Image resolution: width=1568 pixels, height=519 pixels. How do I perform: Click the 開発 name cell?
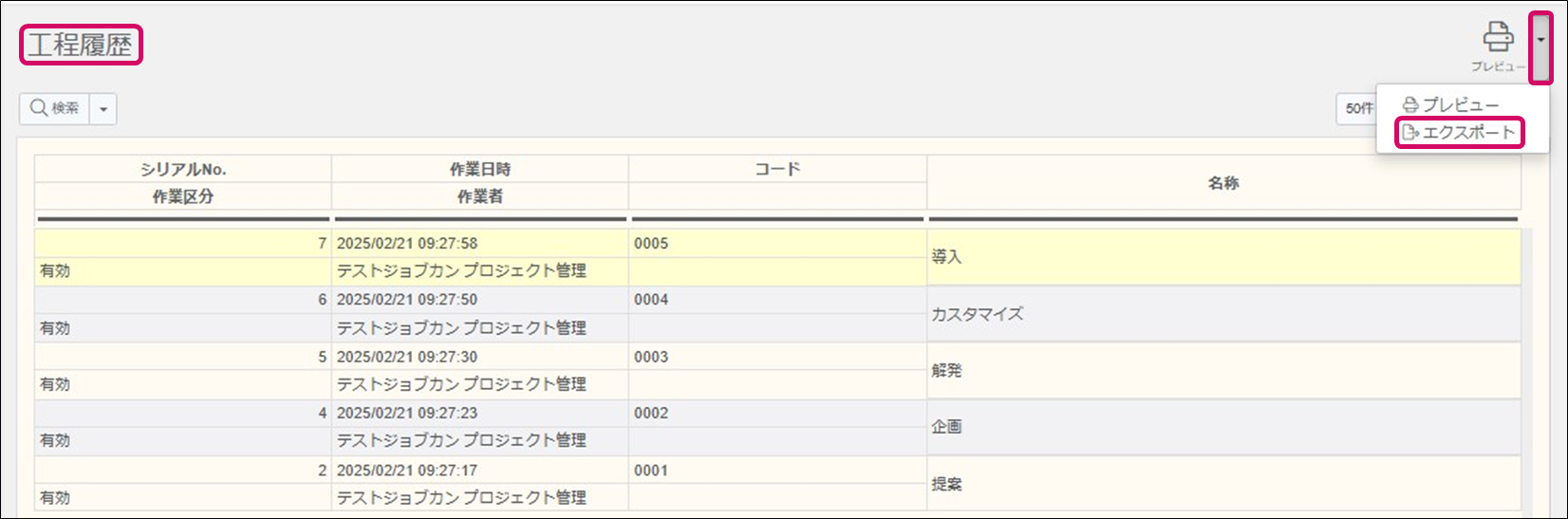coord(946,370)
